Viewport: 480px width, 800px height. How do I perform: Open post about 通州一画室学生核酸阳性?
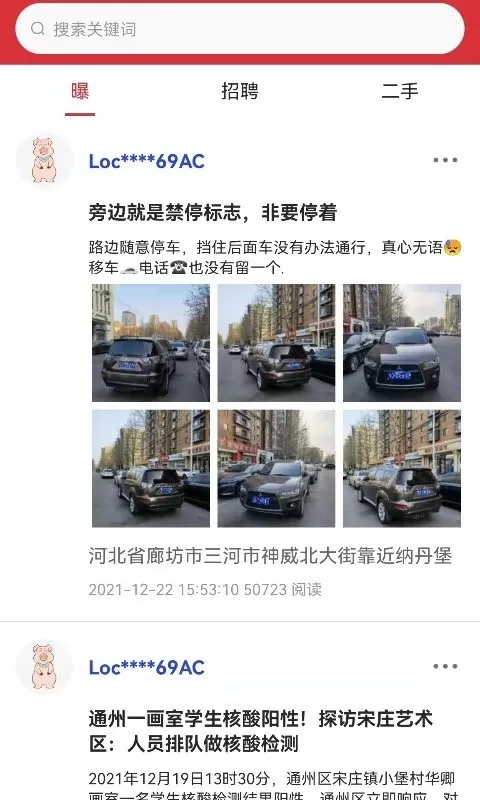pyautogui.click(x=260, y=732)
